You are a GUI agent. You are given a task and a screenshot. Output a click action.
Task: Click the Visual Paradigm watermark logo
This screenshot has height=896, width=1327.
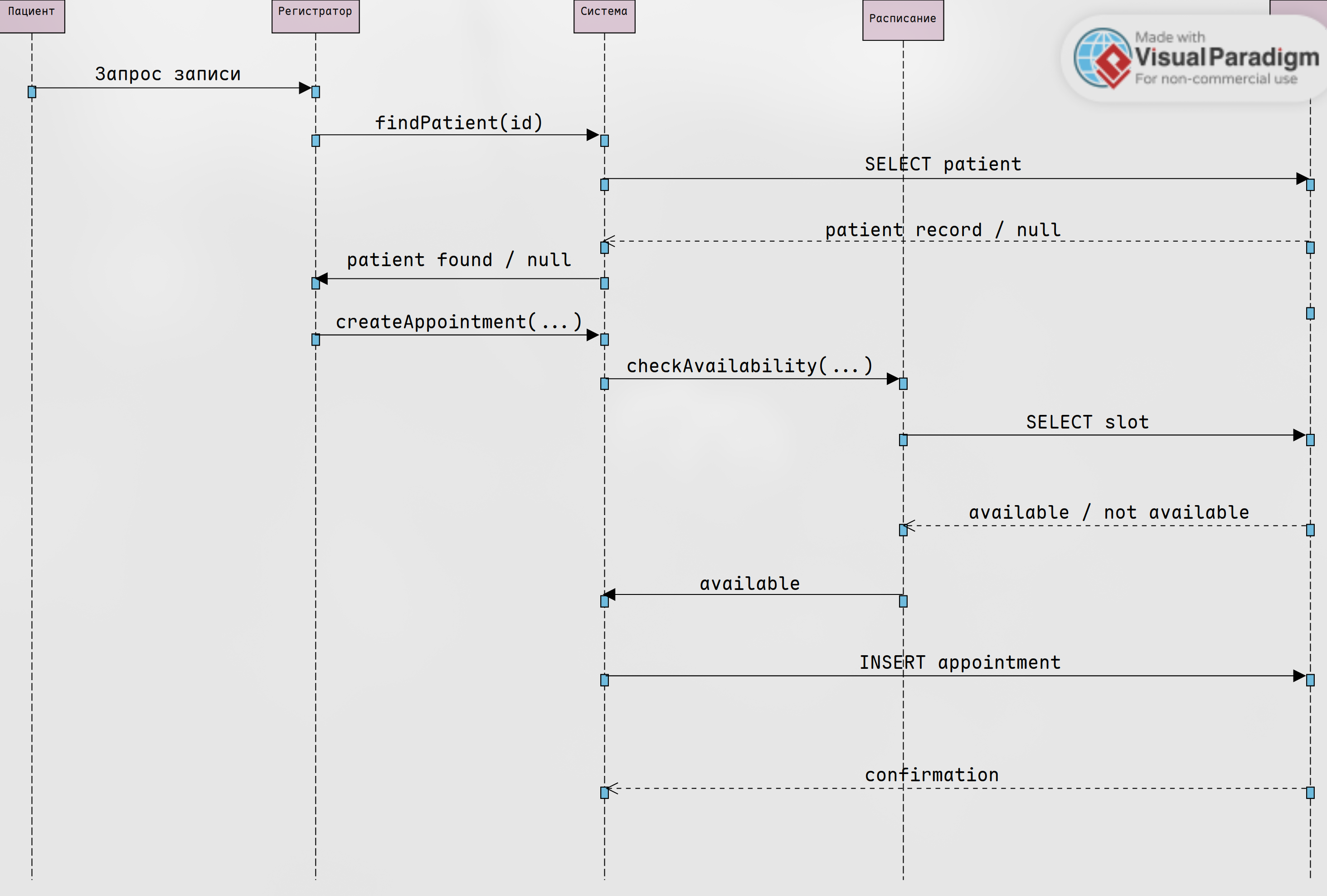pyautogui.click(x=1102, y=58)
